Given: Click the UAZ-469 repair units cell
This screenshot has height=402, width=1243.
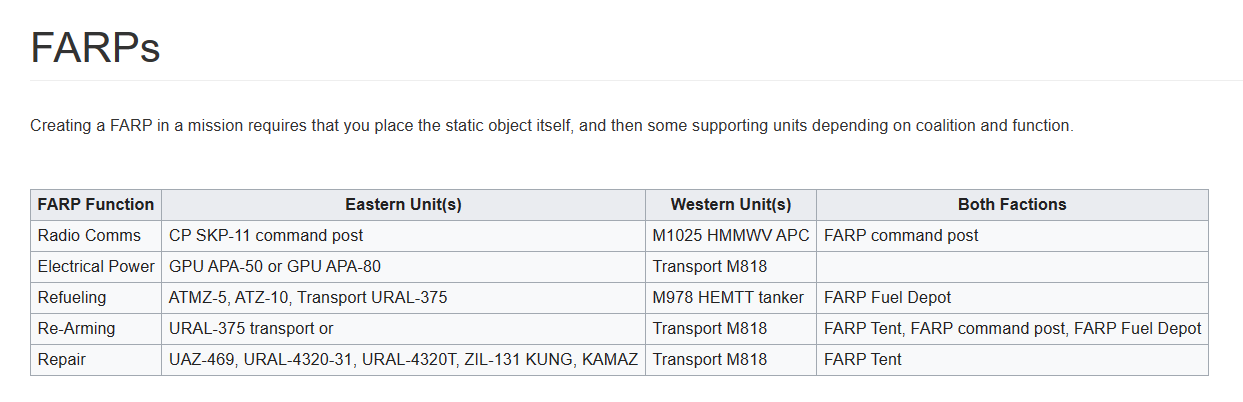Looking at the screenshot, I should (x=403, y=360).
